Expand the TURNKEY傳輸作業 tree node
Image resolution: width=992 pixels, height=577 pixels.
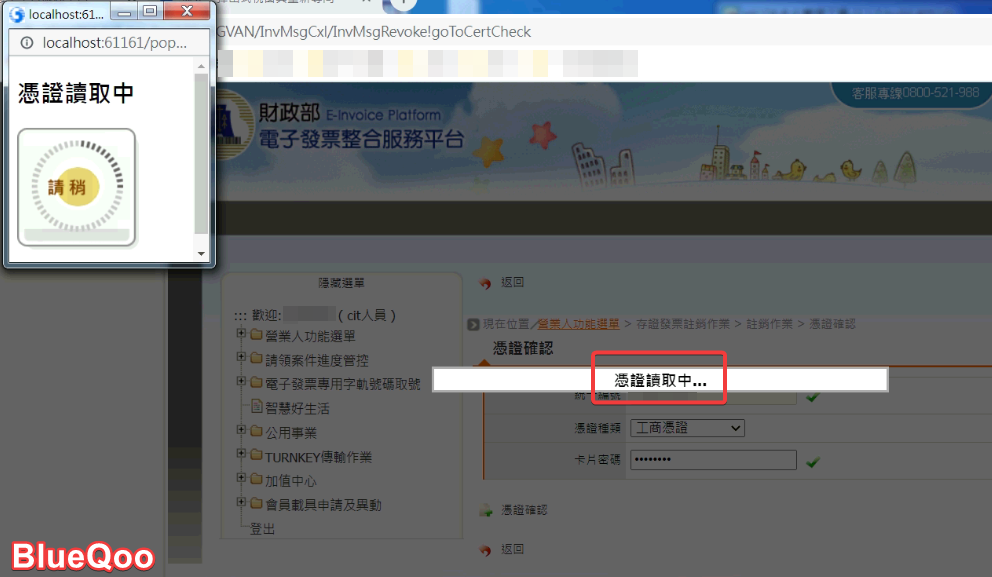pyautogui.click(x=241, y=456)
